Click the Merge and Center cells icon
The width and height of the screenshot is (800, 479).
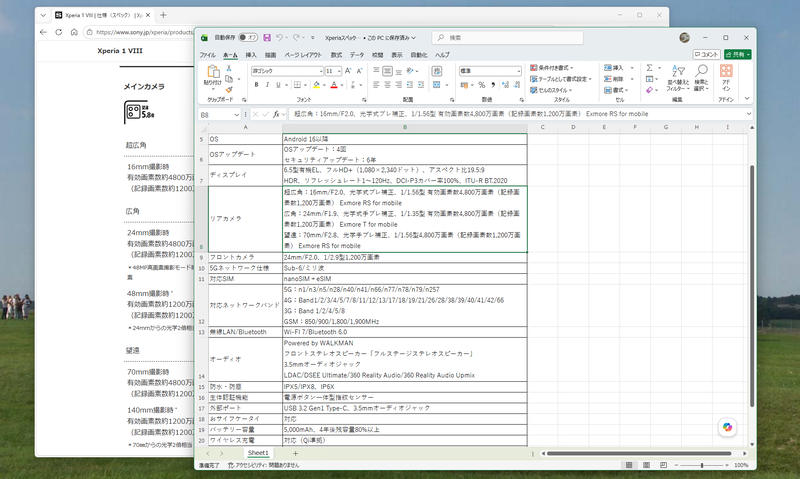click(x=437, y=85)
